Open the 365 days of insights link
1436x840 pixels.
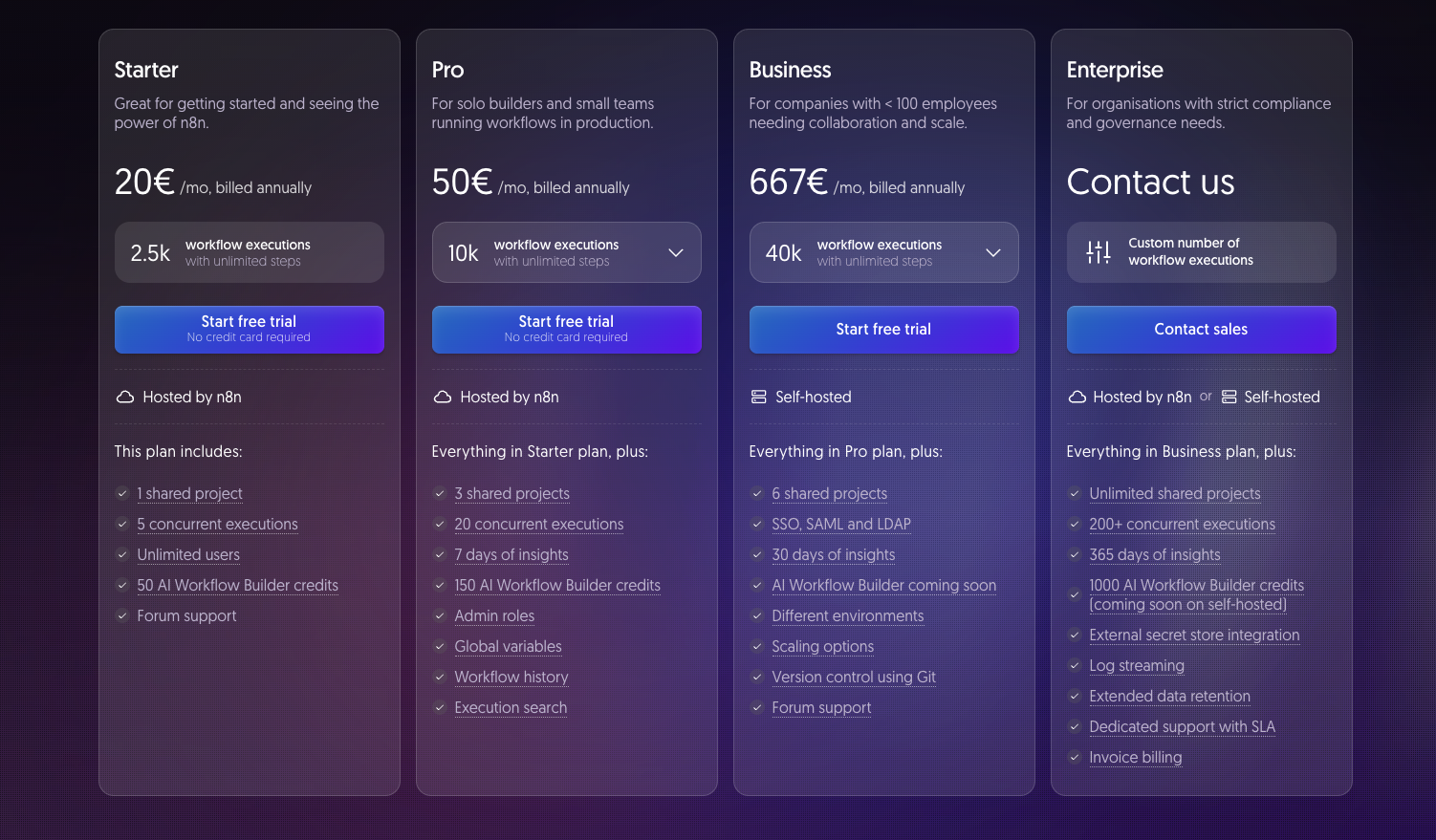[1155, 554]
